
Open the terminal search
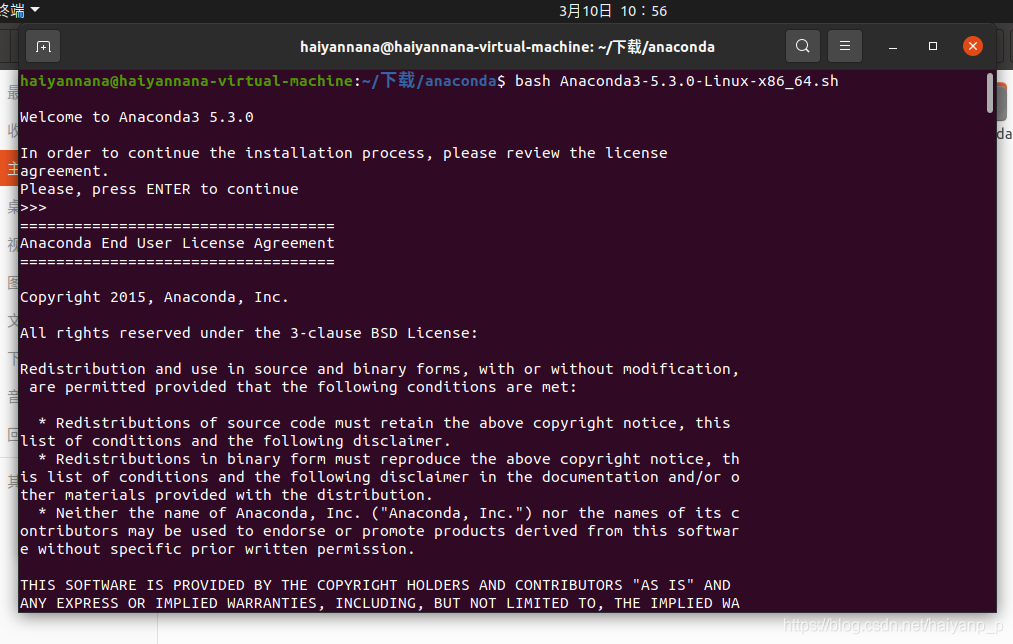click(802, 47)
